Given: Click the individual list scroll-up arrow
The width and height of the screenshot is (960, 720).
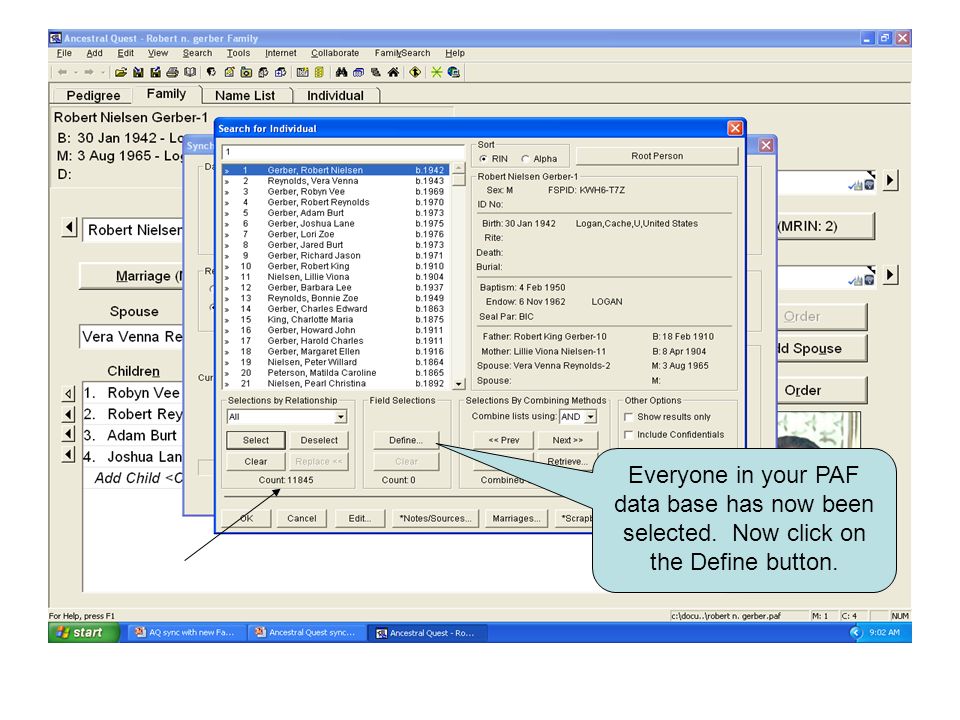Looking at the screenshot, I should click(459, 168).
